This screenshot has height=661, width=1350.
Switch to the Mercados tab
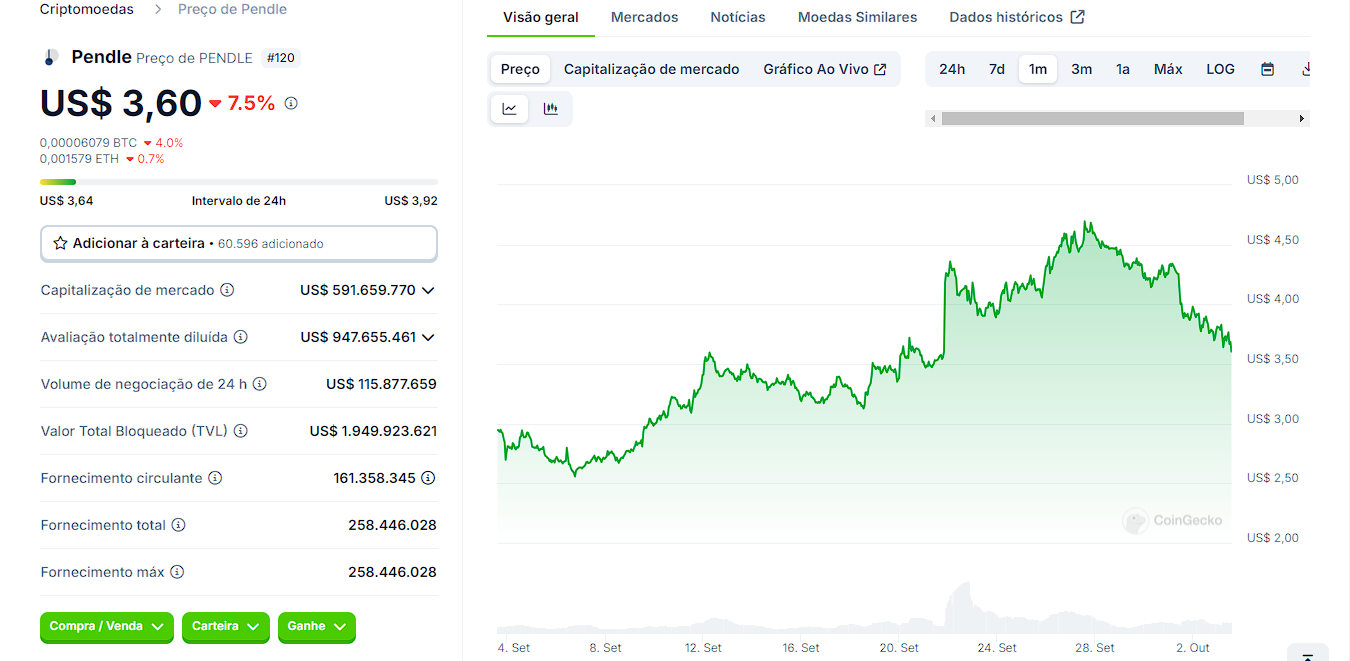[x=644, y=17]
